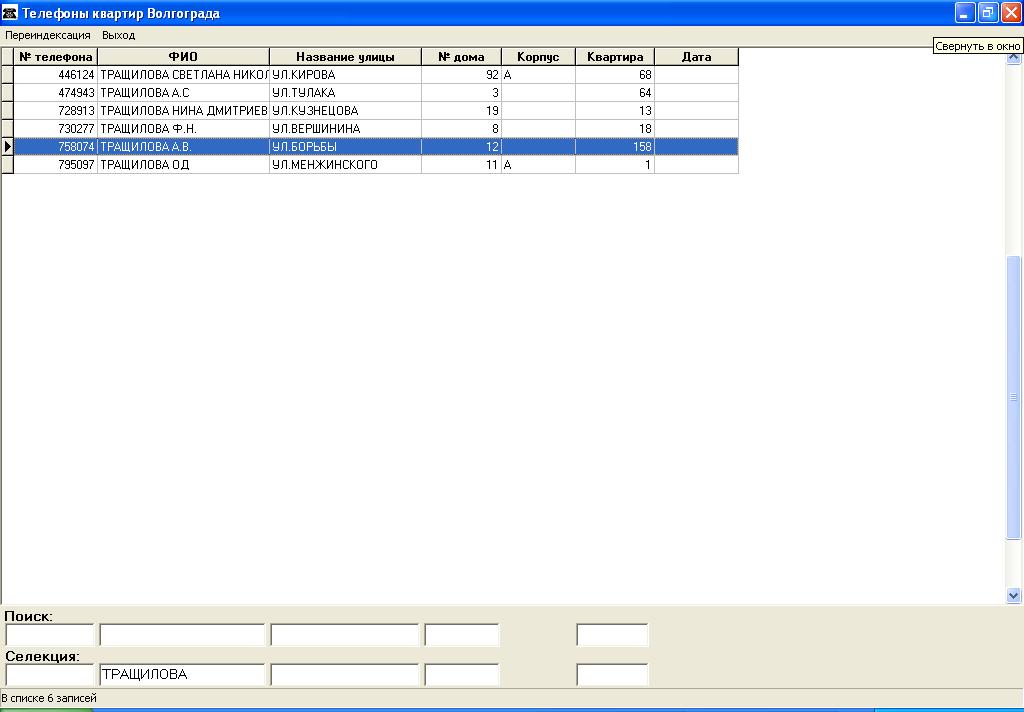Select the row with phone number 446124
This screenshot has width=1024, height=712.
56,75
